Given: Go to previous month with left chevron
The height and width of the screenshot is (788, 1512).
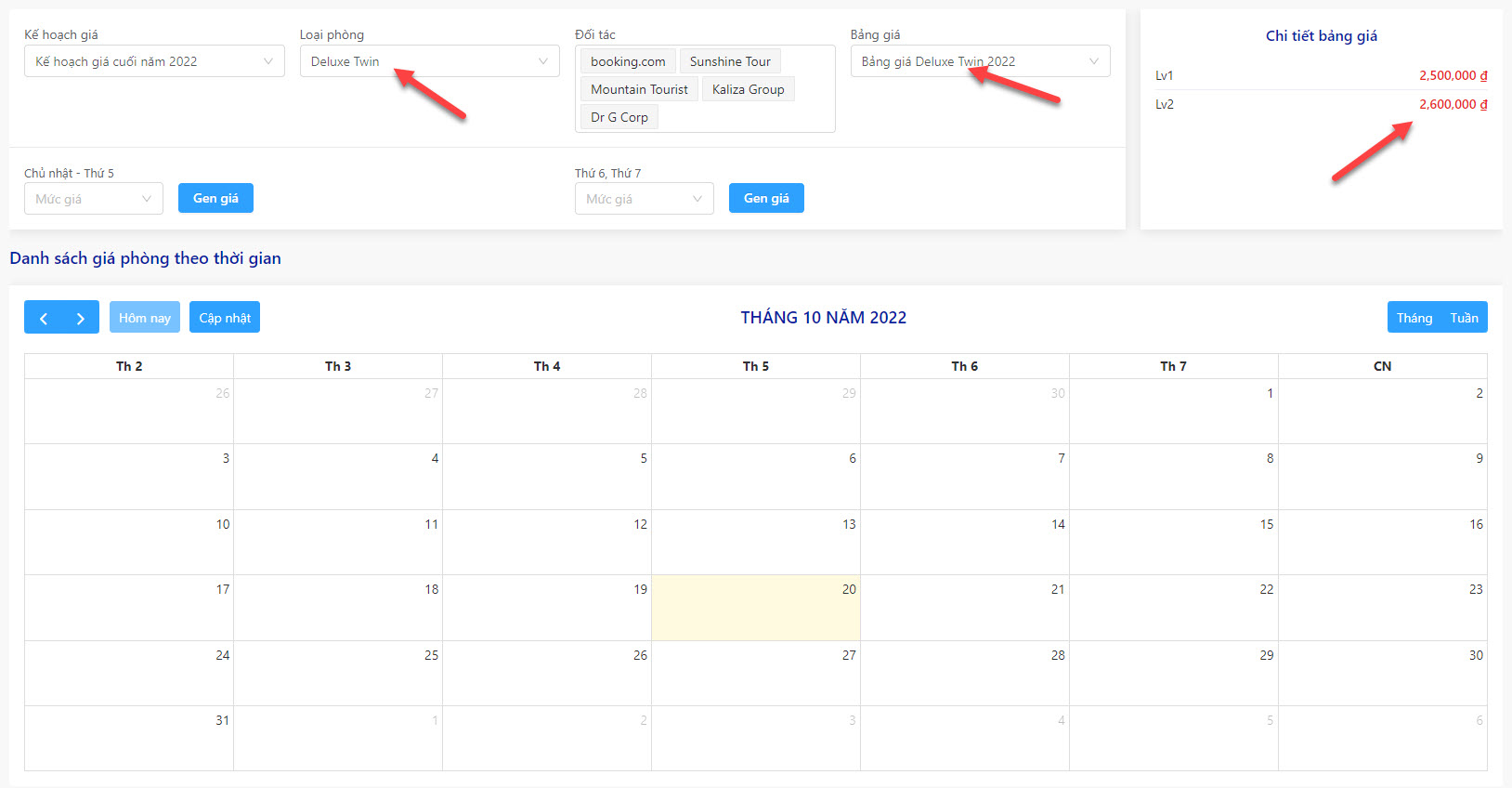Looking at the screenshot, I should tap(43, 318).
